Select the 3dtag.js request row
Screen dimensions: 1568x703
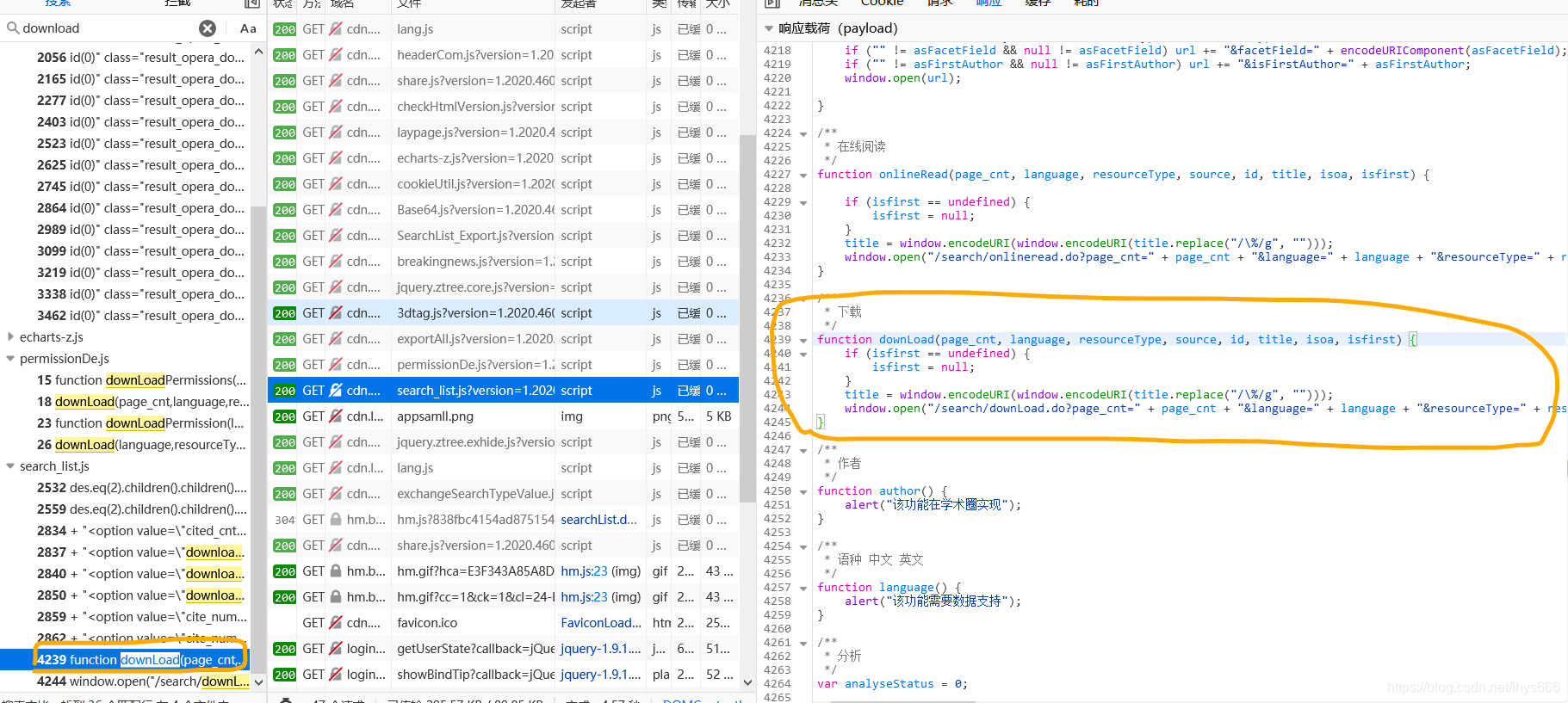pyautogui.click(x=503, y=313)
